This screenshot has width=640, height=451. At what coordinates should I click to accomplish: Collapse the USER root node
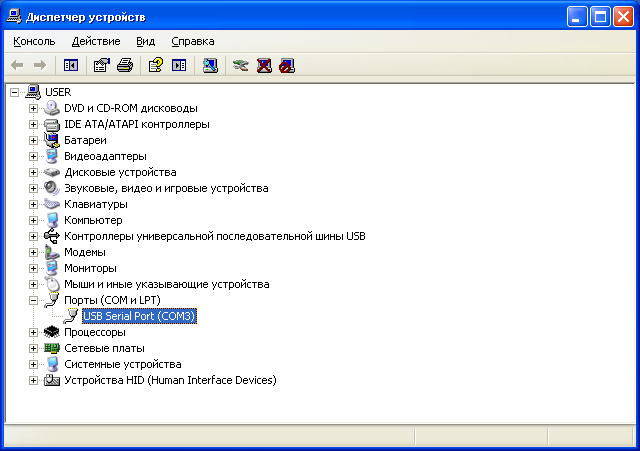[15, 92]
